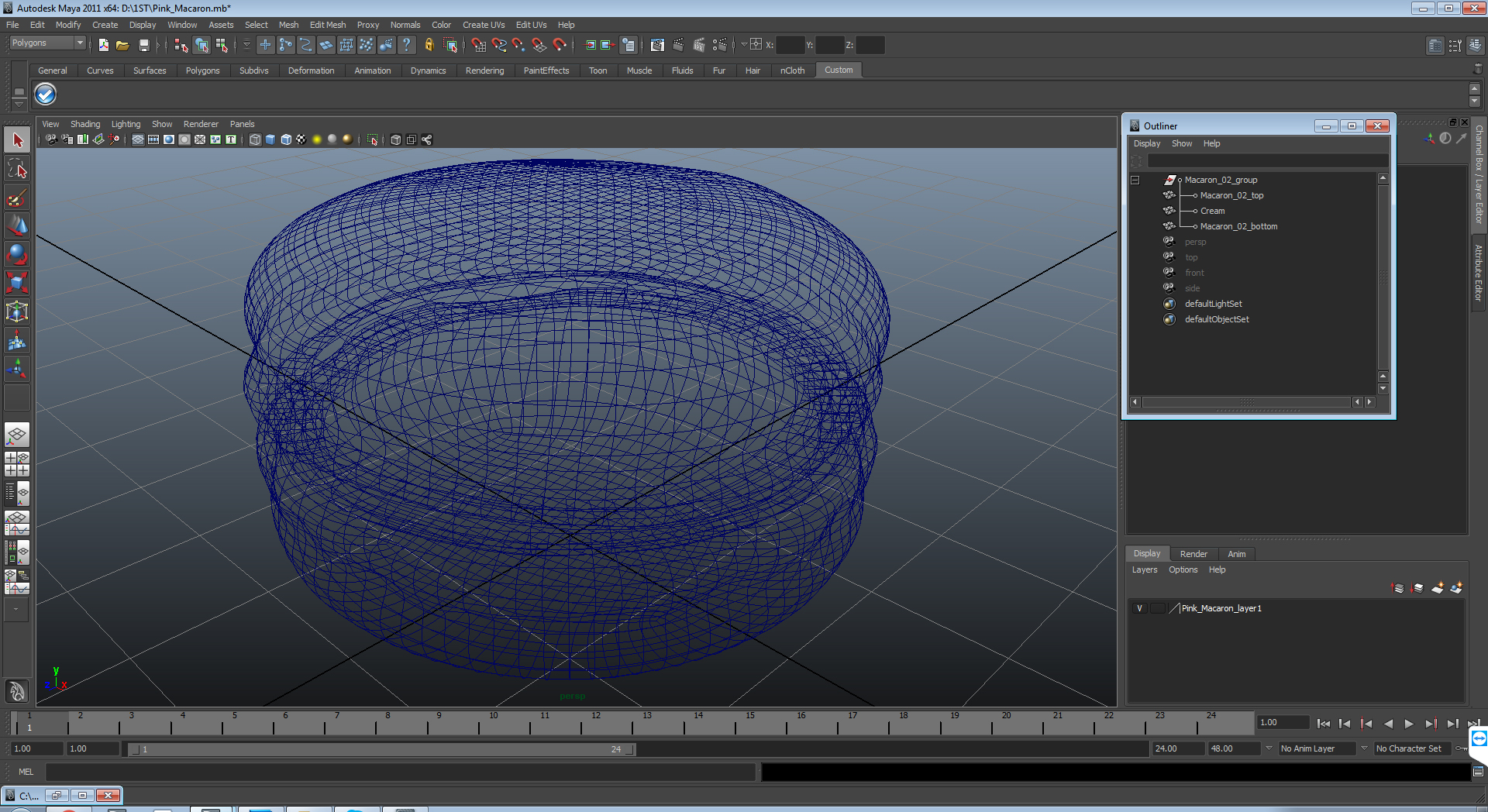The width and height of the screenshot is (1488, 812).
Task: Choose the Paint Selection tool
Action: tap(17, 198)
